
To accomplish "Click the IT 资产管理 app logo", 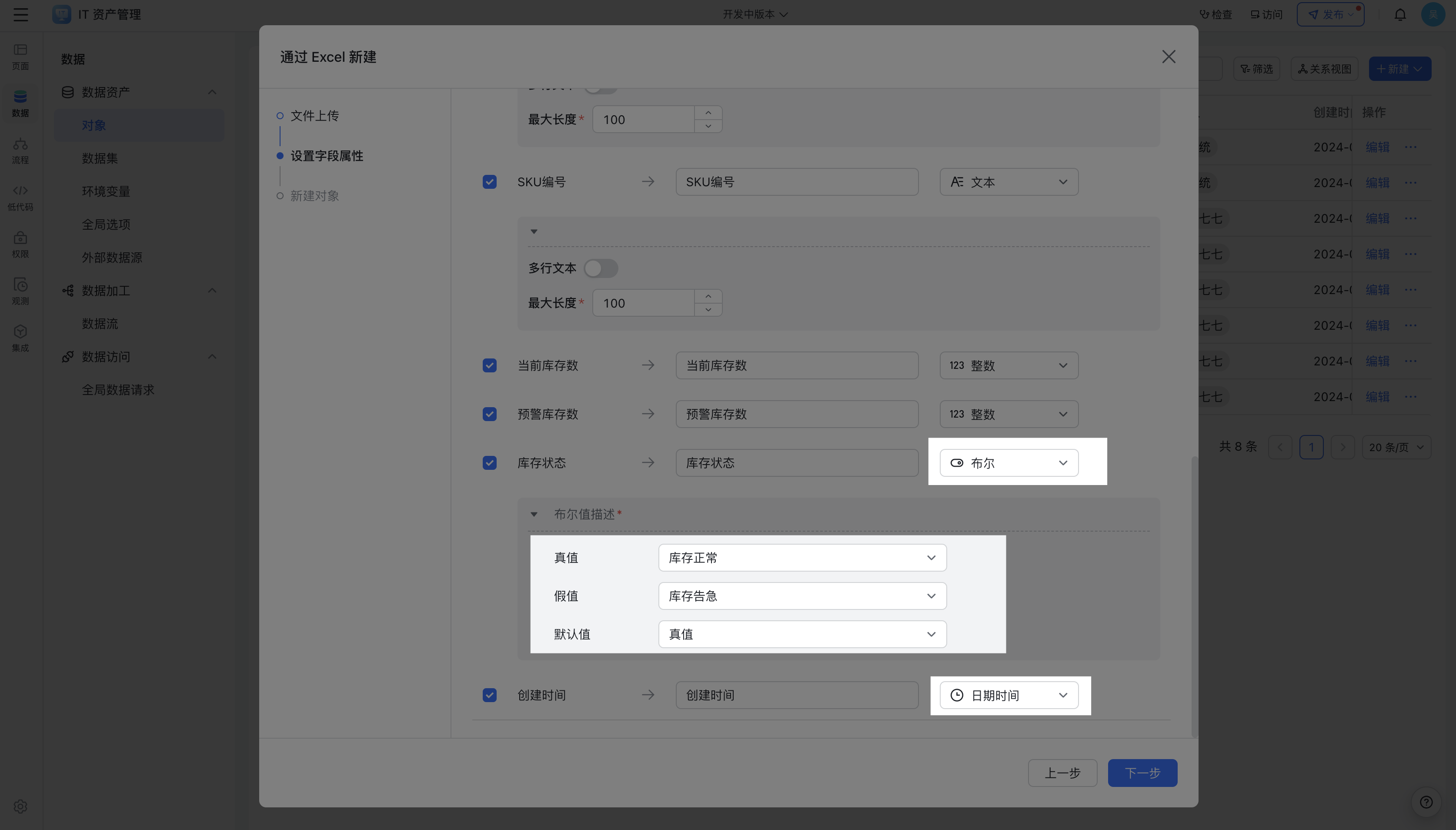I will click(62, 14).
